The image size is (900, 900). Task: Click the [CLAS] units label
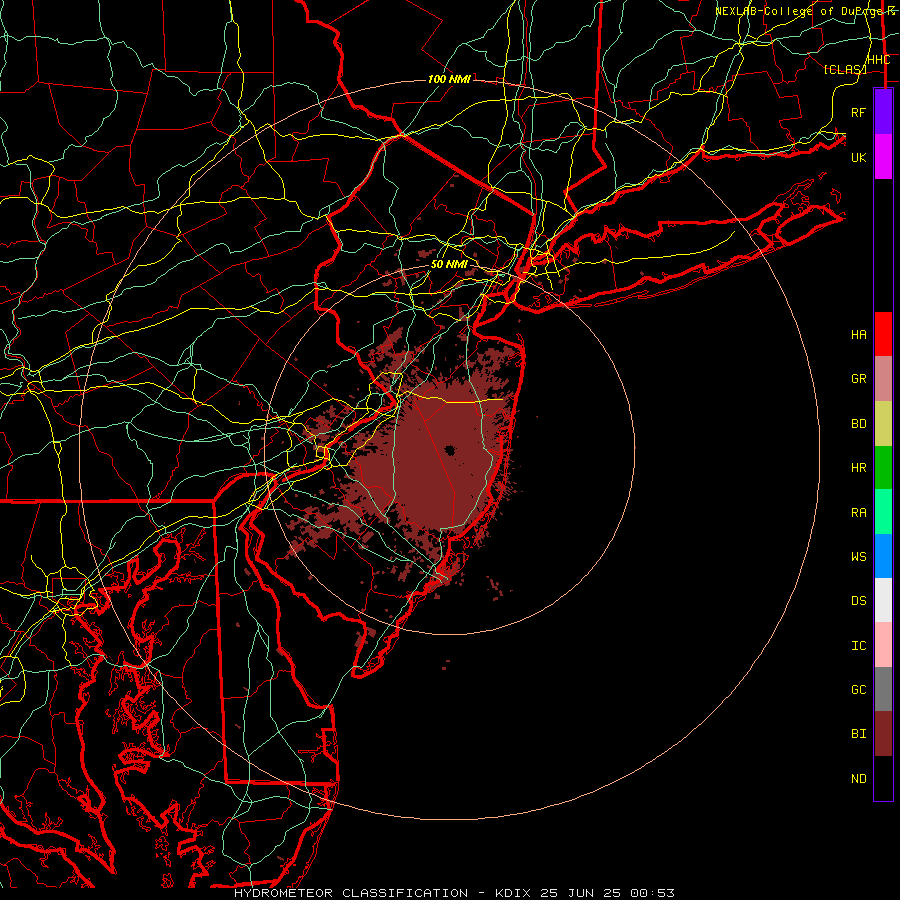coord(845,69)
